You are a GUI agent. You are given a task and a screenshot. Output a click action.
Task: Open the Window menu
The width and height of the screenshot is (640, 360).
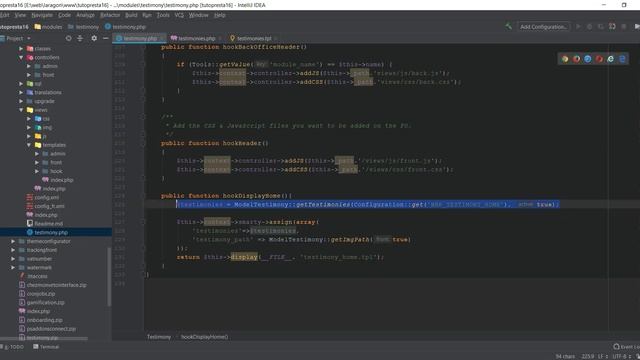click(x=198, y=15)
